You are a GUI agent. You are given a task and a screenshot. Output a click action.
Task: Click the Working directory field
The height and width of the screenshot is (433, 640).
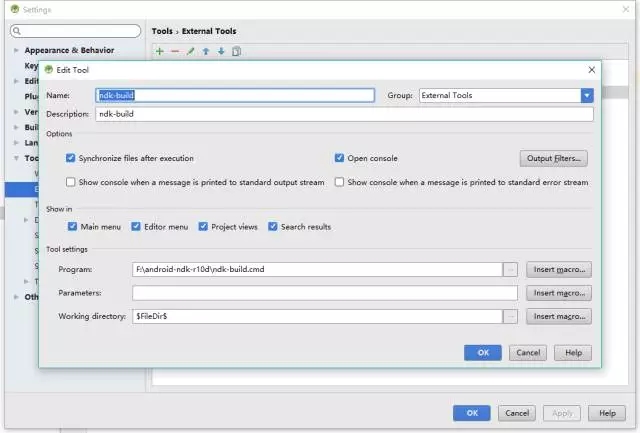318,316
